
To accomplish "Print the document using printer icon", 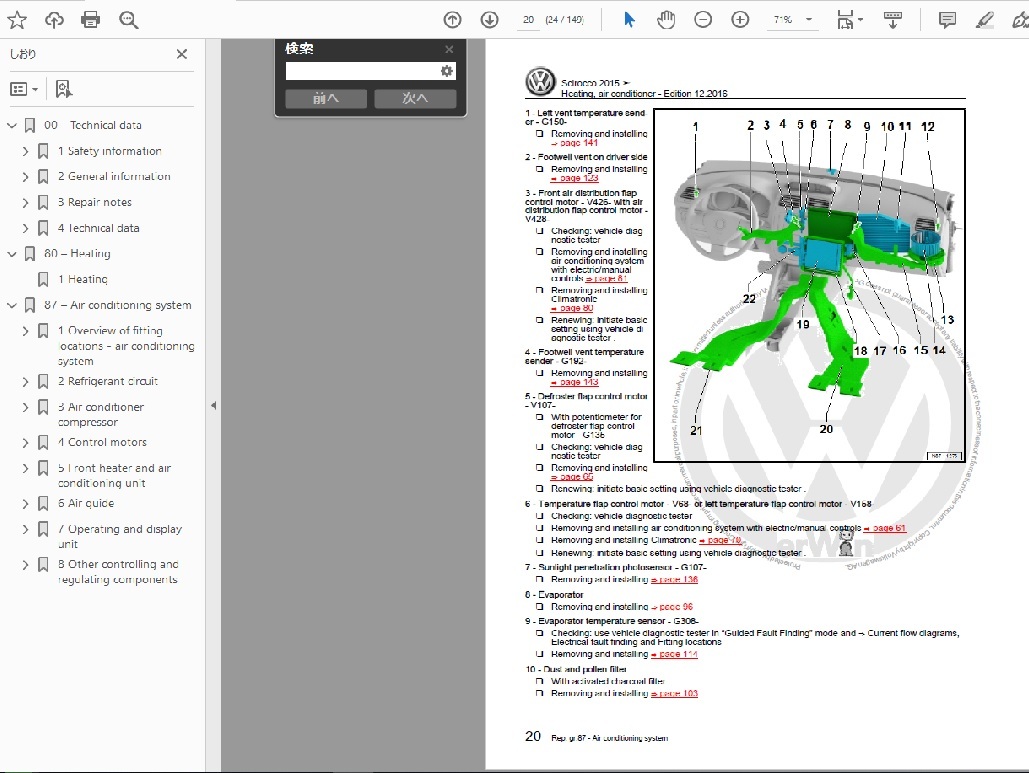I will pyautogui.click(x=91, y=20).
